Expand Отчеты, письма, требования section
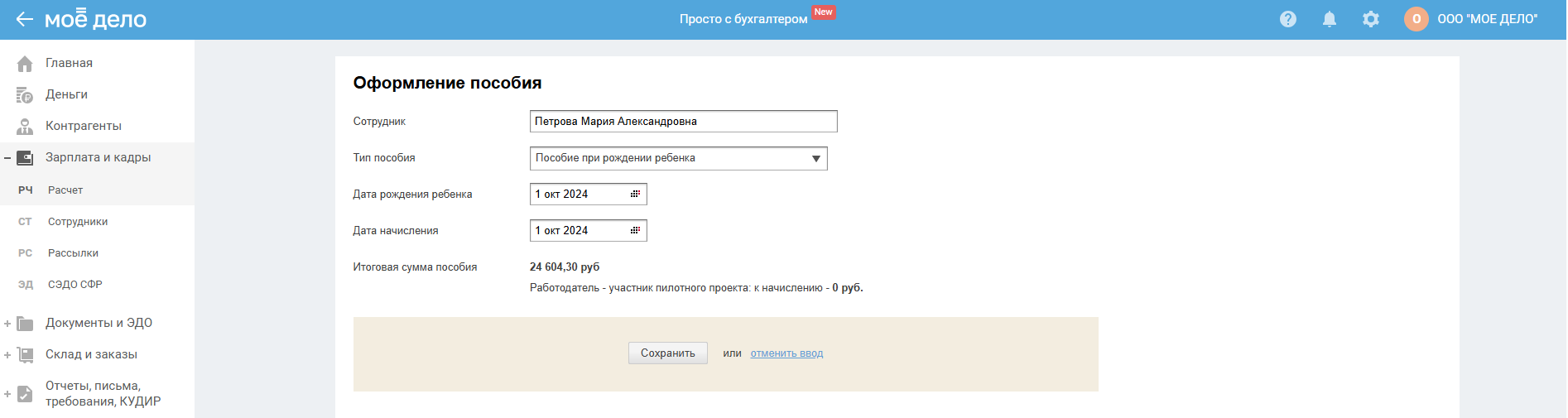Screen dimensions: 1568x418 coord(7,394)
